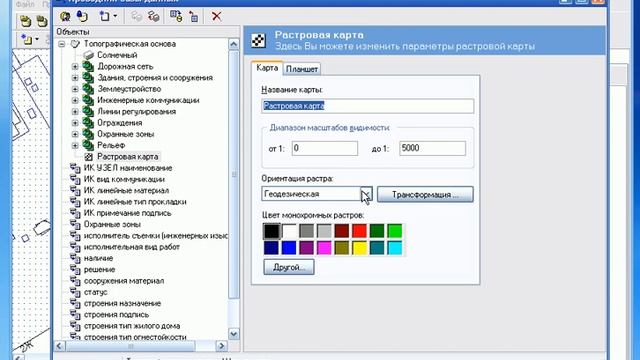Click the 'от 1:' scale field

coord(325,148)
